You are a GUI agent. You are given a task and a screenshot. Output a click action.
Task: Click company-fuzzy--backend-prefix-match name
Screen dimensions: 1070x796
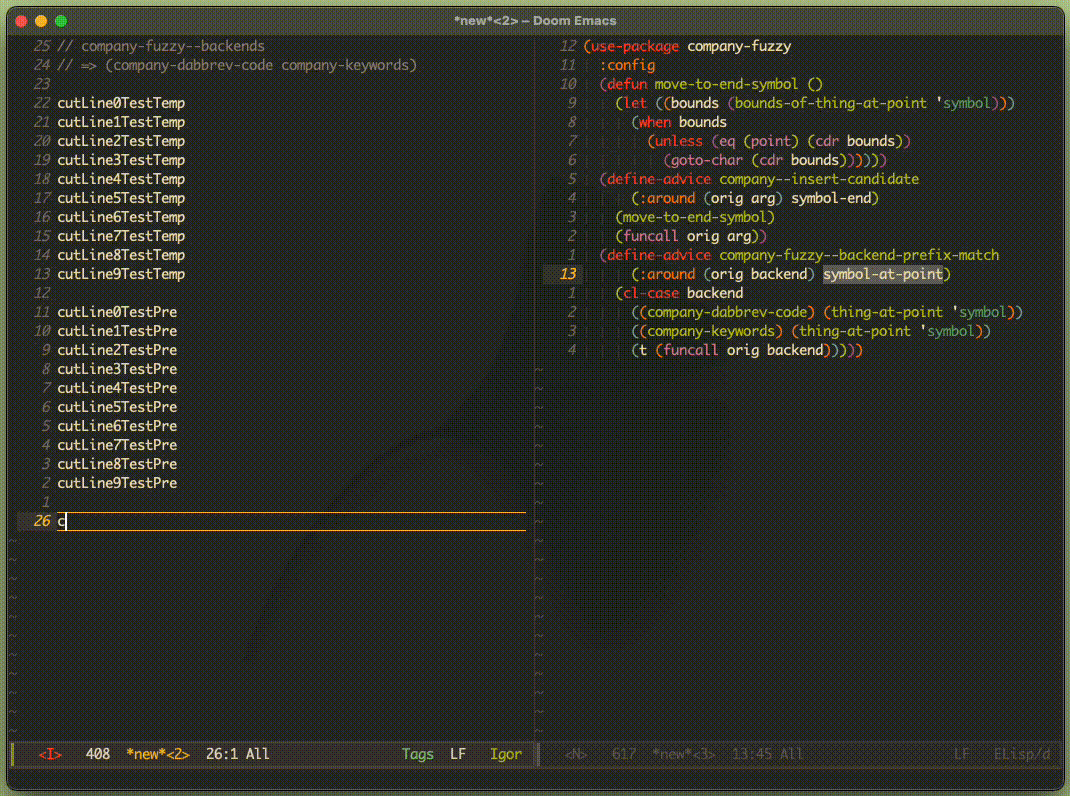coord(859,255)
